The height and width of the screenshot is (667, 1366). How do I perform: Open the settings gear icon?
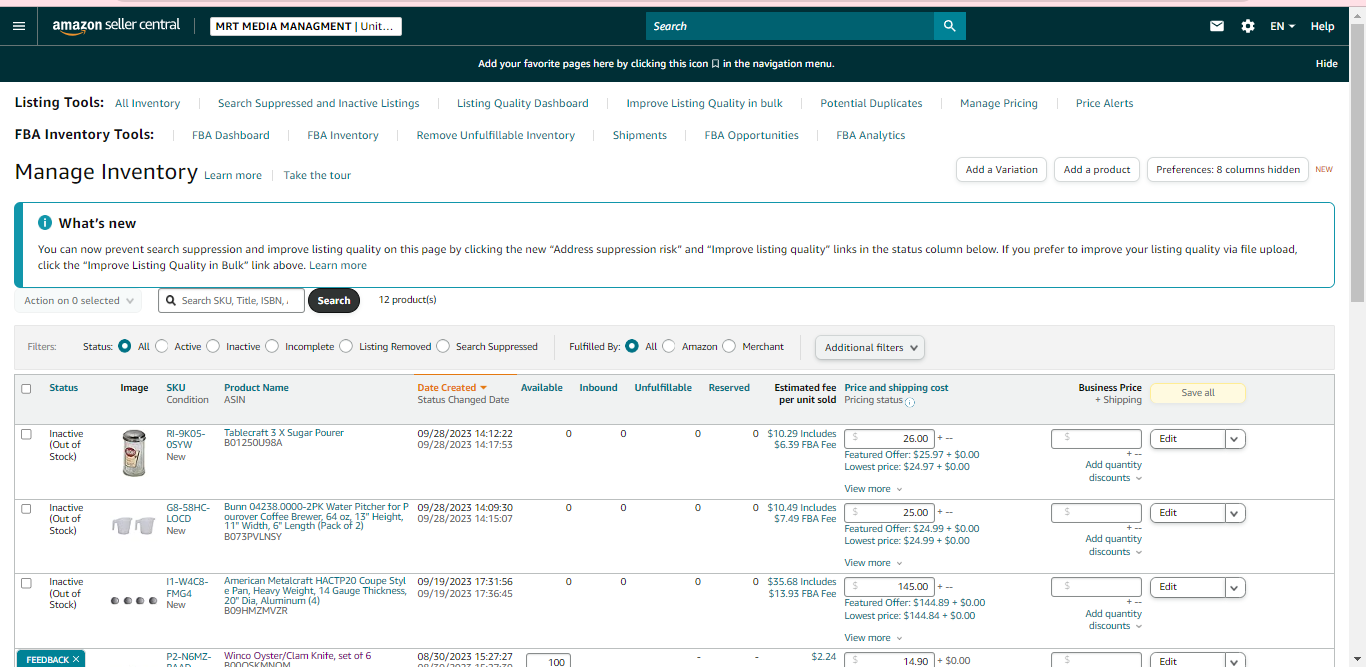pyautogui.click(x=1248, y=26)
